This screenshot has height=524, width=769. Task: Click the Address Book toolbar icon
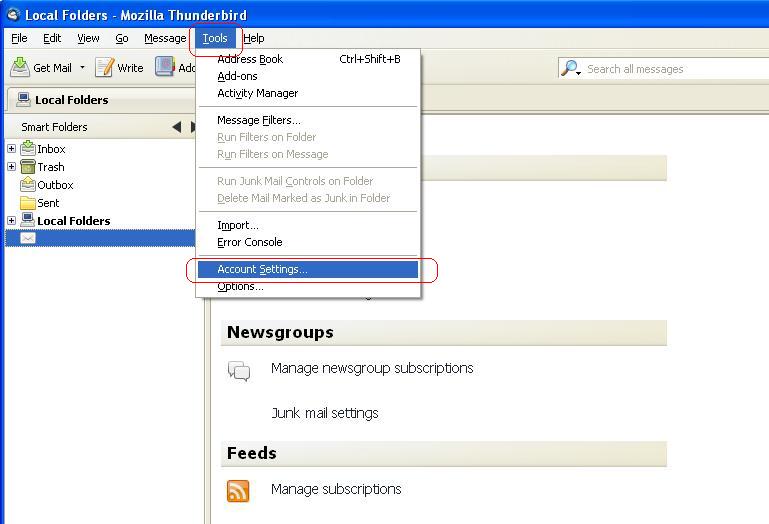click(165, 67)
